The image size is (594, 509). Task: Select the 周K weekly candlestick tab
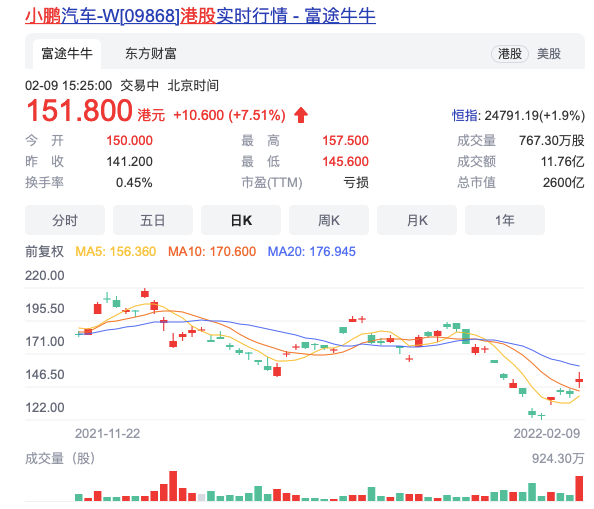329,220
